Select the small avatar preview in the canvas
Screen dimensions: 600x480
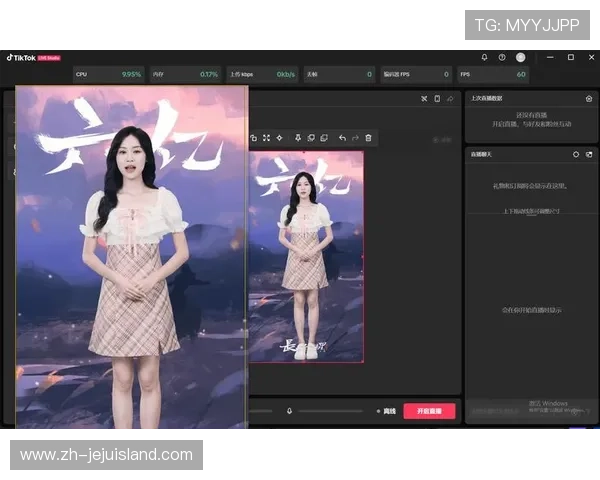coord(306,257)
